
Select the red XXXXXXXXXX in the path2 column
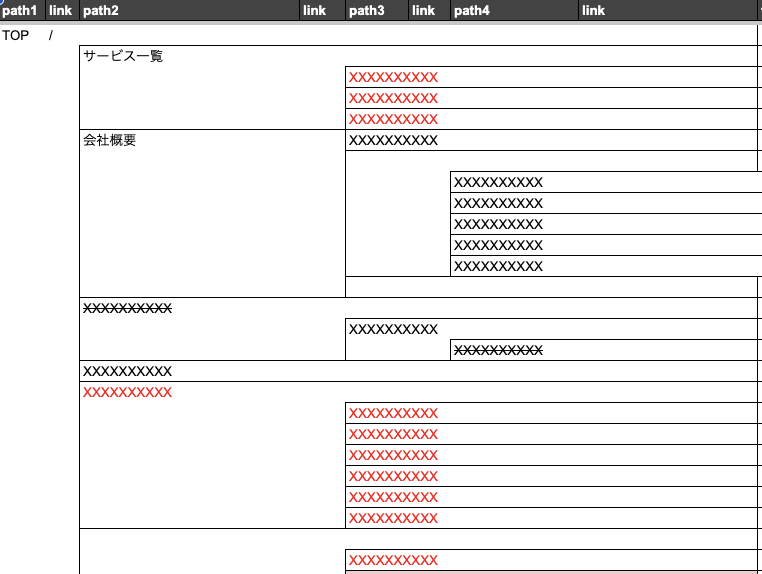(127, 392)
